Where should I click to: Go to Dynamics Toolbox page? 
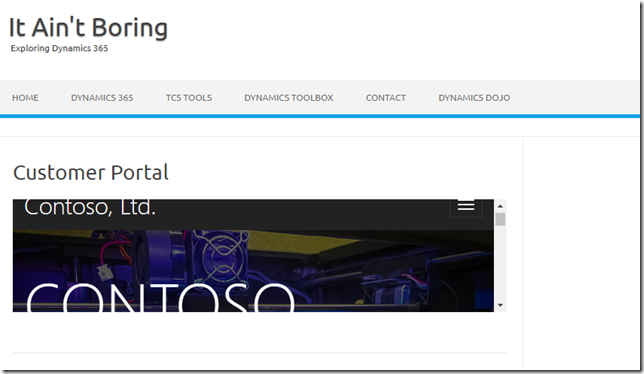(289, 98)
